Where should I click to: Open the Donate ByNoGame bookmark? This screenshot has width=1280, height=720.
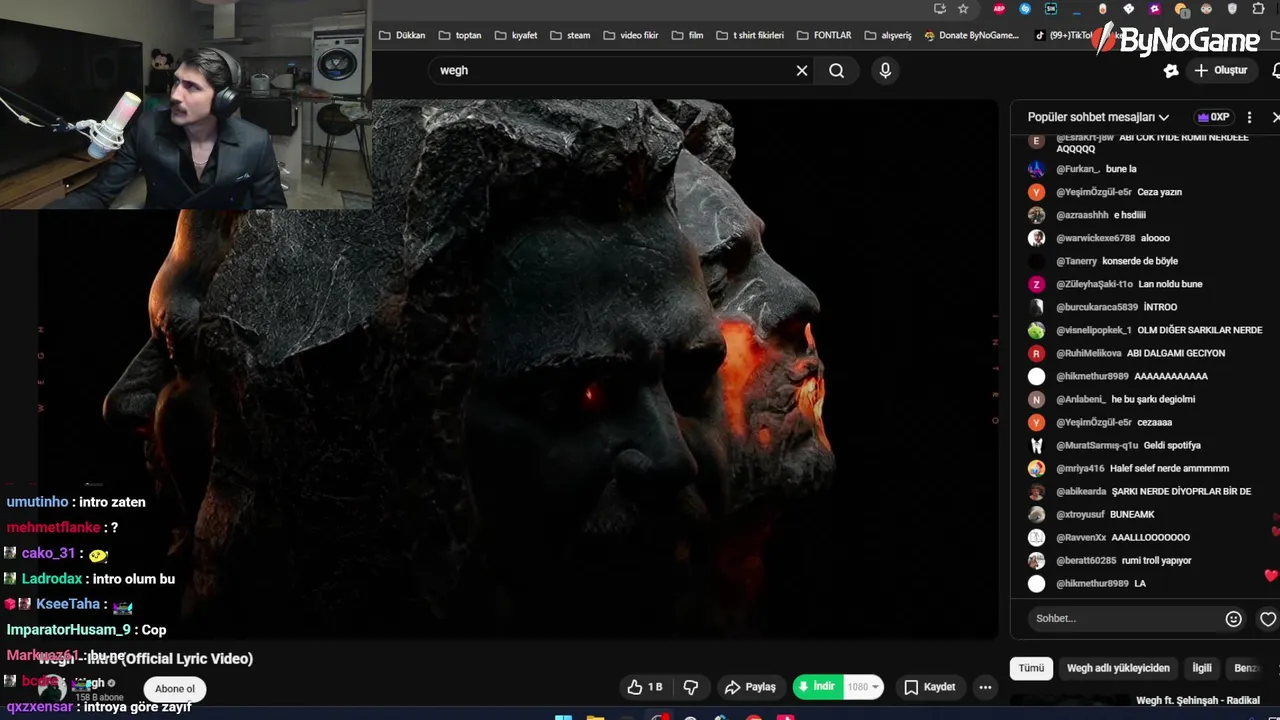(971, 35)
